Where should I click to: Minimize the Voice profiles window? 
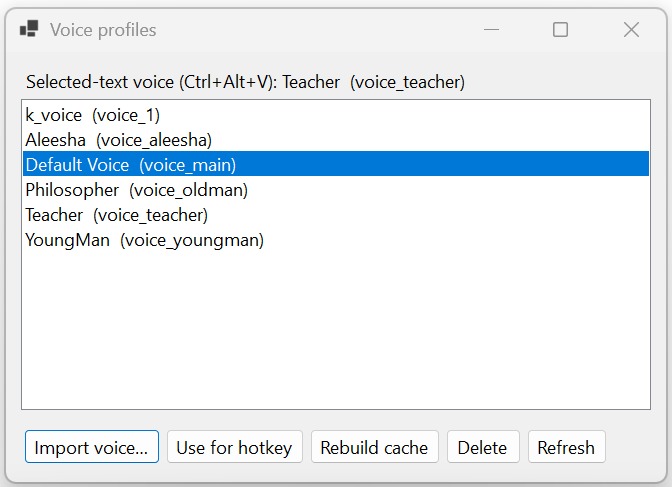491,30
